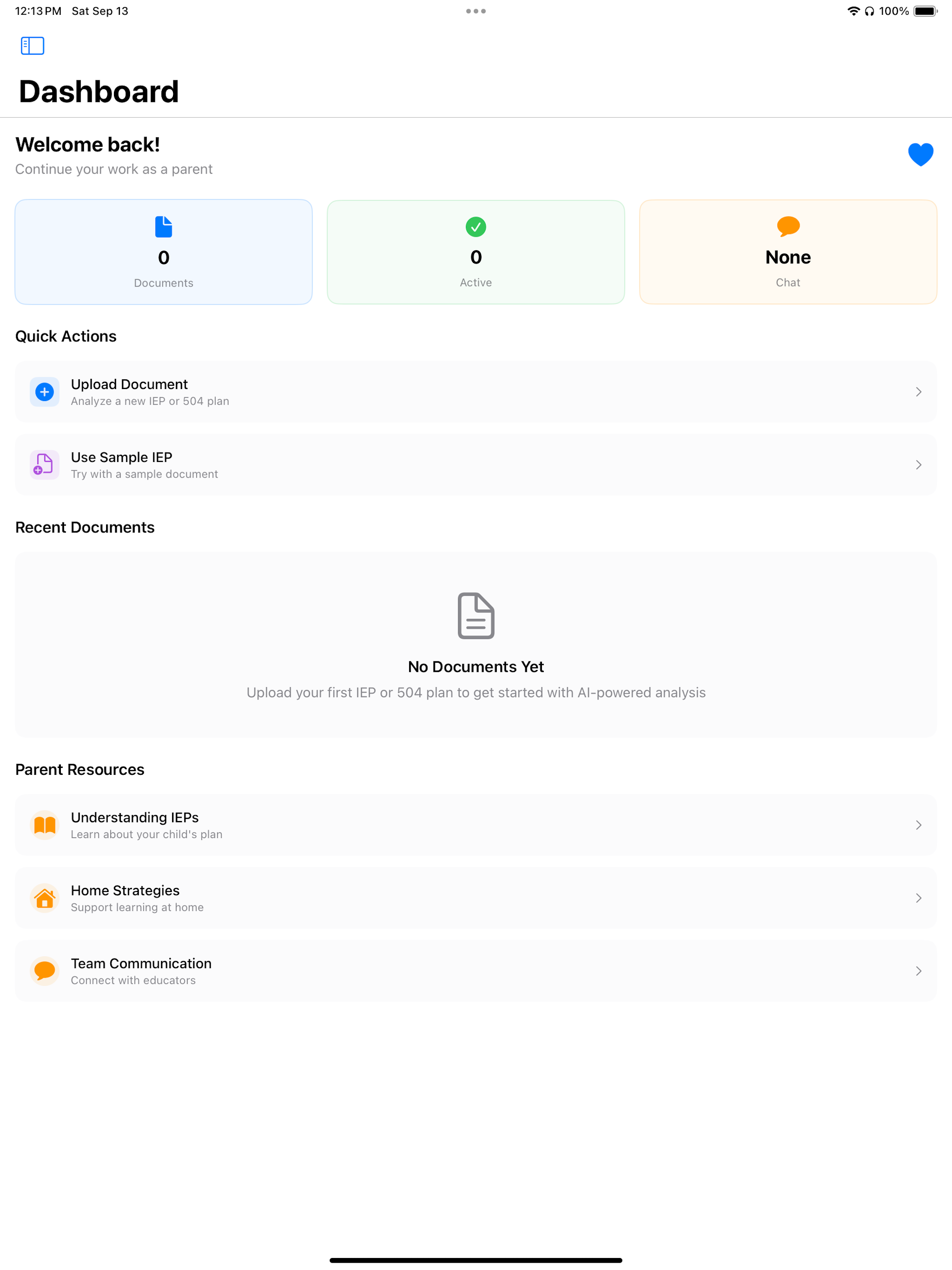Tap the blue document icon in Documents card
The width and height of the screenshot is (952, 1270).
coord(164,227)
